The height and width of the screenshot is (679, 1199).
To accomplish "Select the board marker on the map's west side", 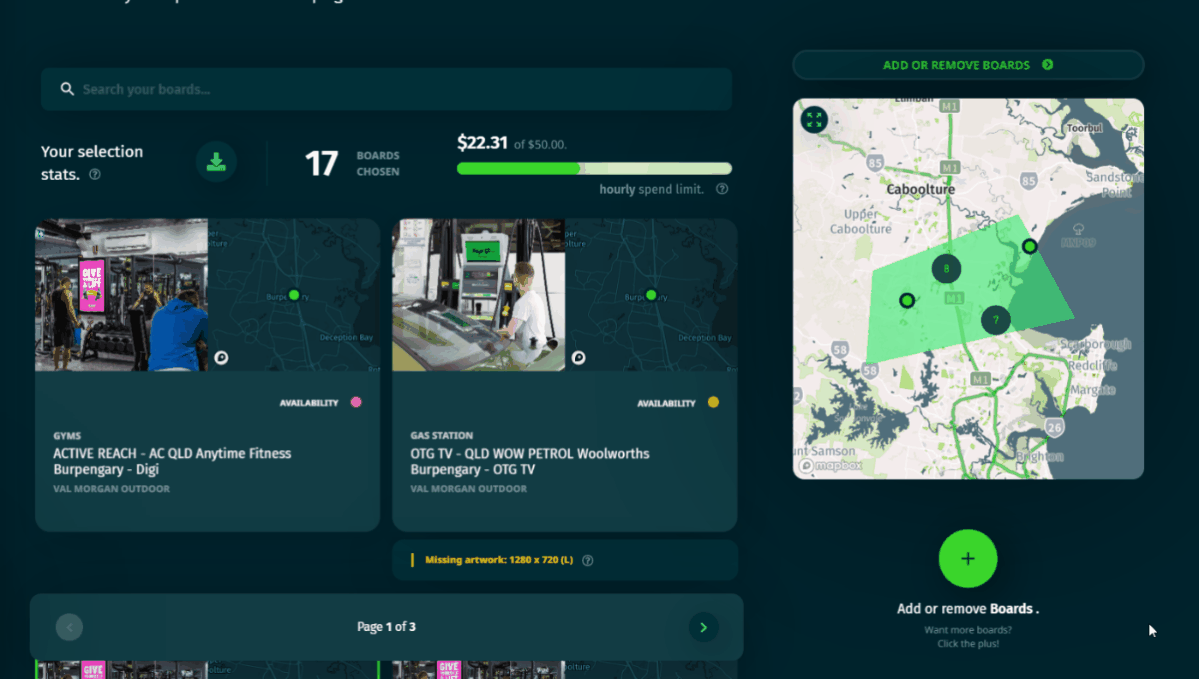I will (x=907, y=301).
